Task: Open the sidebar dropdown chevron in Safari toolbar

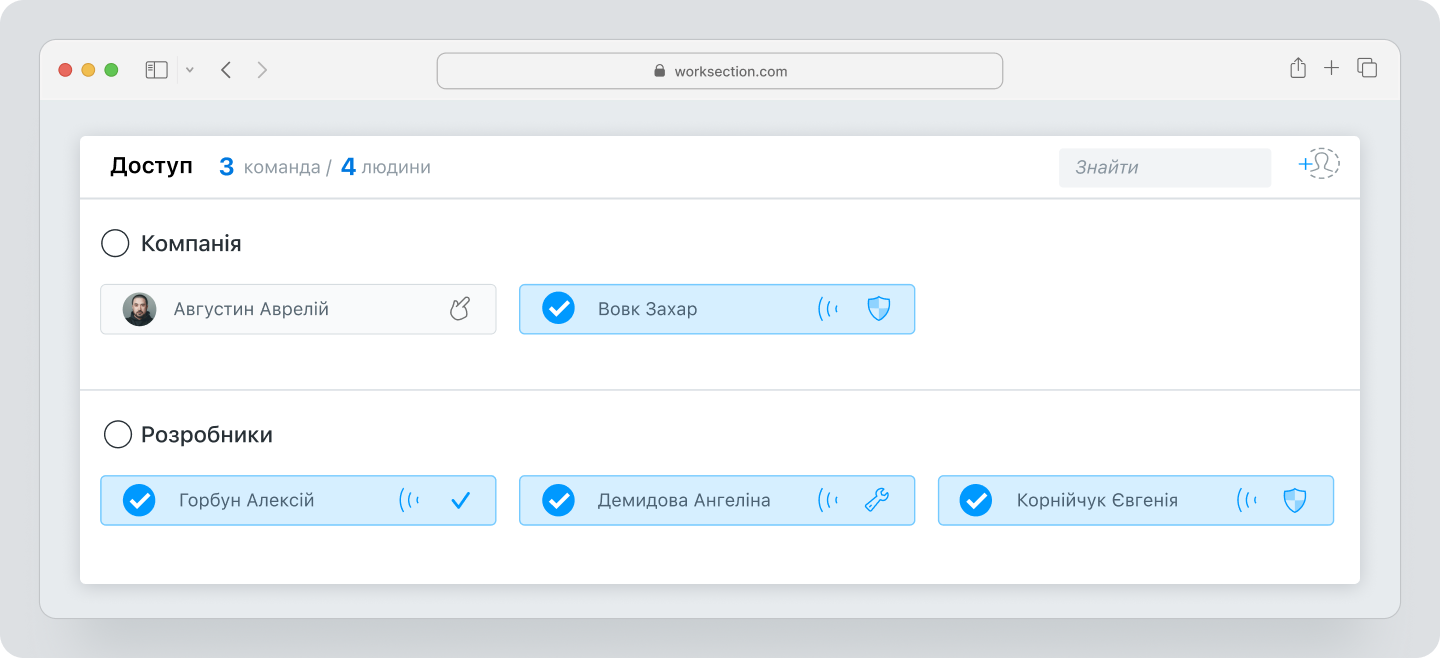Action: click(x=190, y=69)
